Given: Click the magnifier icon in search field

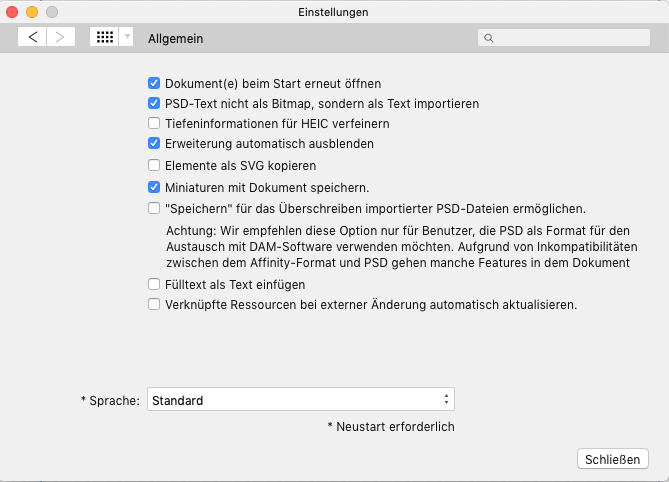Looking at the screenshot, I should click(x=489, y=38).
